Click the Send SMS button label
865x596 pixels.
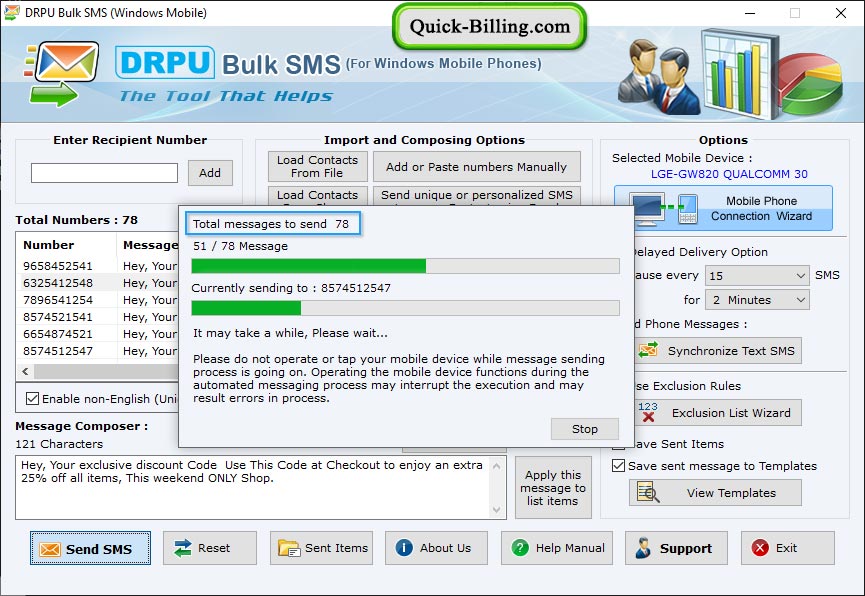(x=99, y=549)
